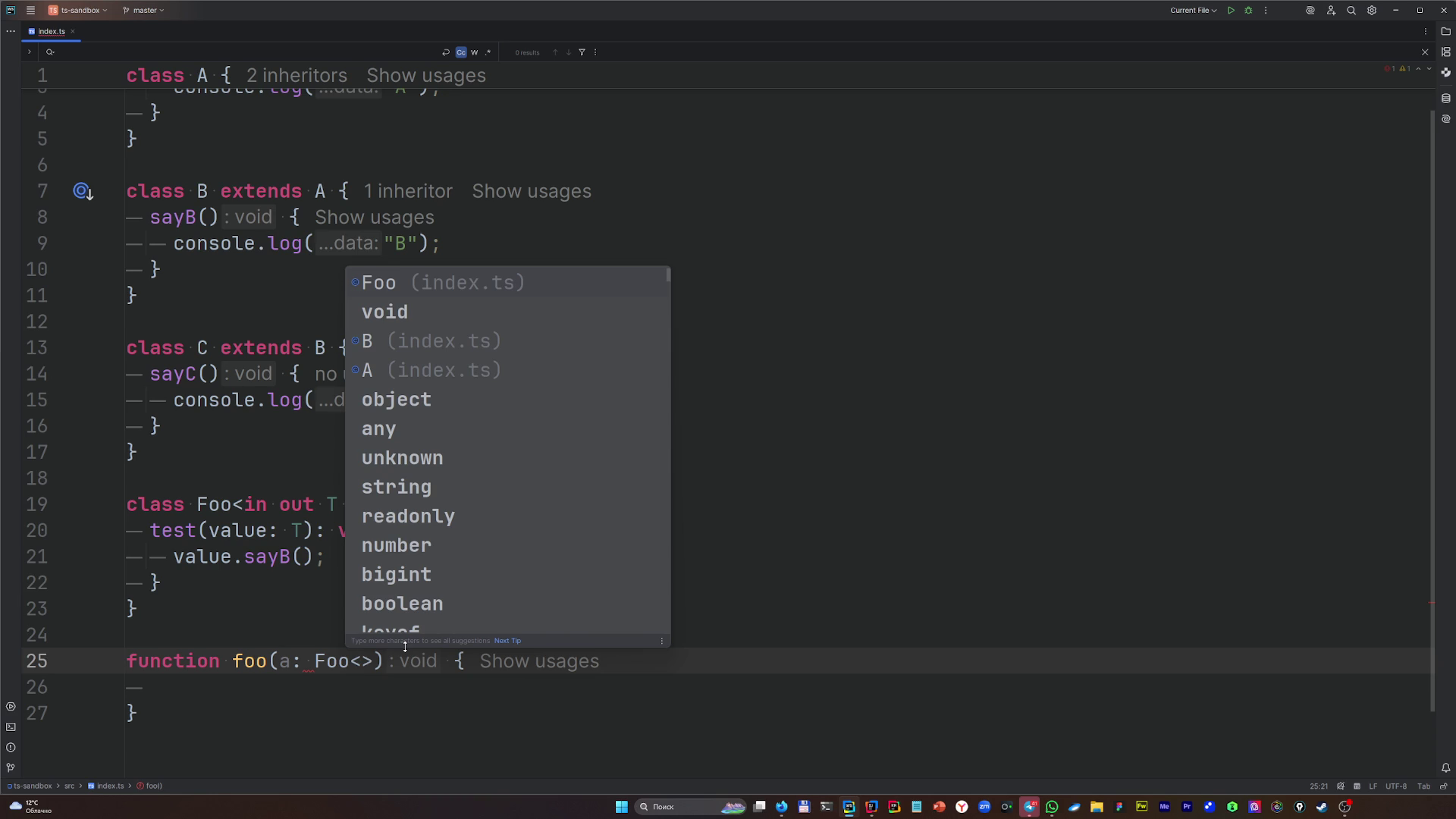Open the IDE settings gear

(x=1371, y=11)
